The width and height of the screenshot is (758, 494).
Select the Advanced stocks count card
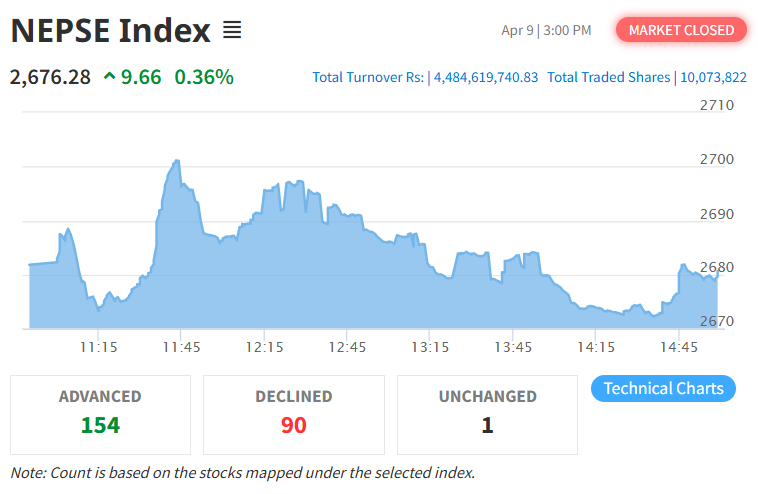click(x=100, y=414)
